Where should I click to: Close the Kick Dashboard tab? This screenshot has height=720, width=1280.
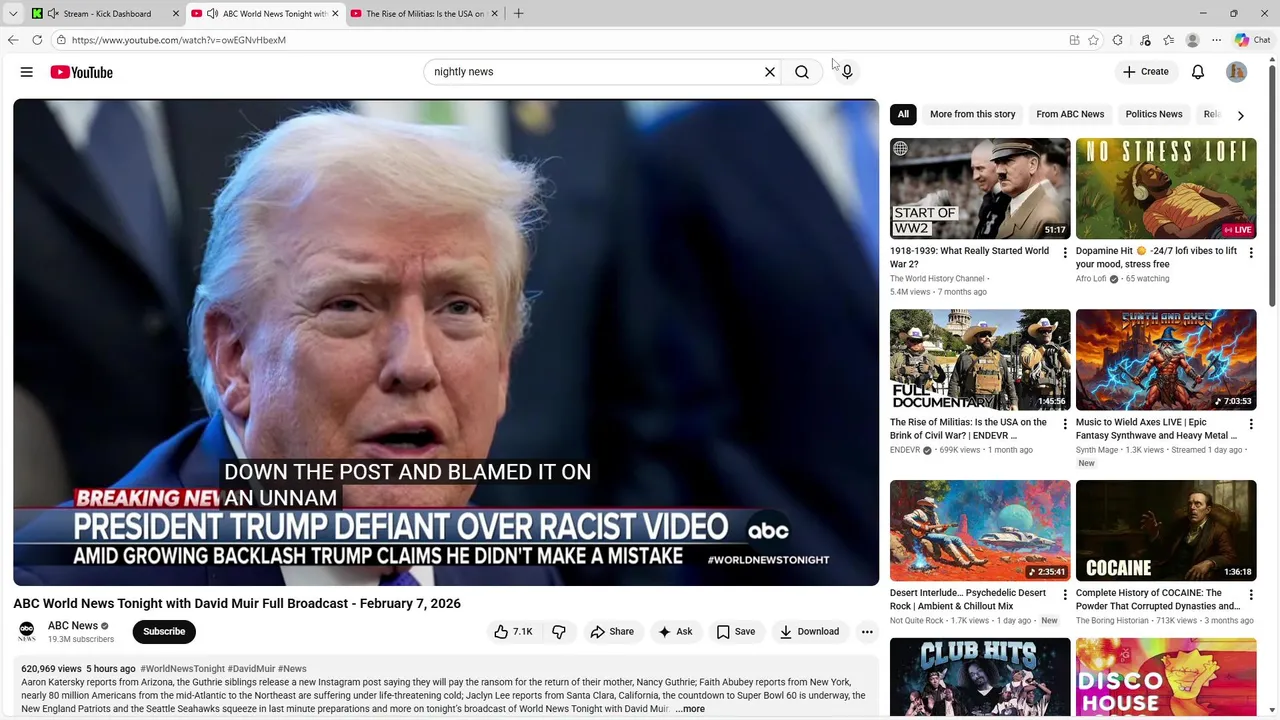(x=176, y=14)
